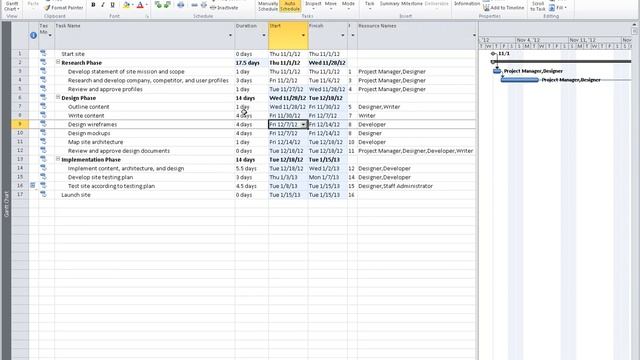Click task mode icon for Outline content

[x=43, y=107]
